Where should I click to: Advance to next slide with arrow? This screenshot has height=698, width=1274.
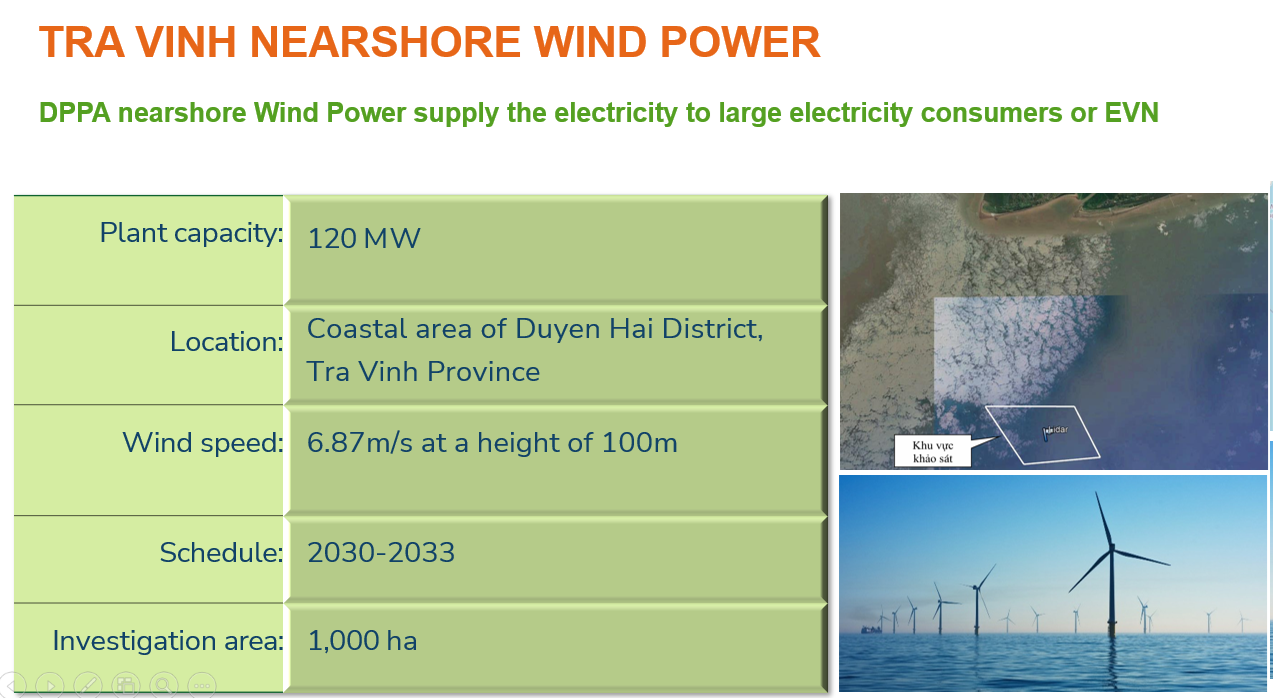(49, 685)
